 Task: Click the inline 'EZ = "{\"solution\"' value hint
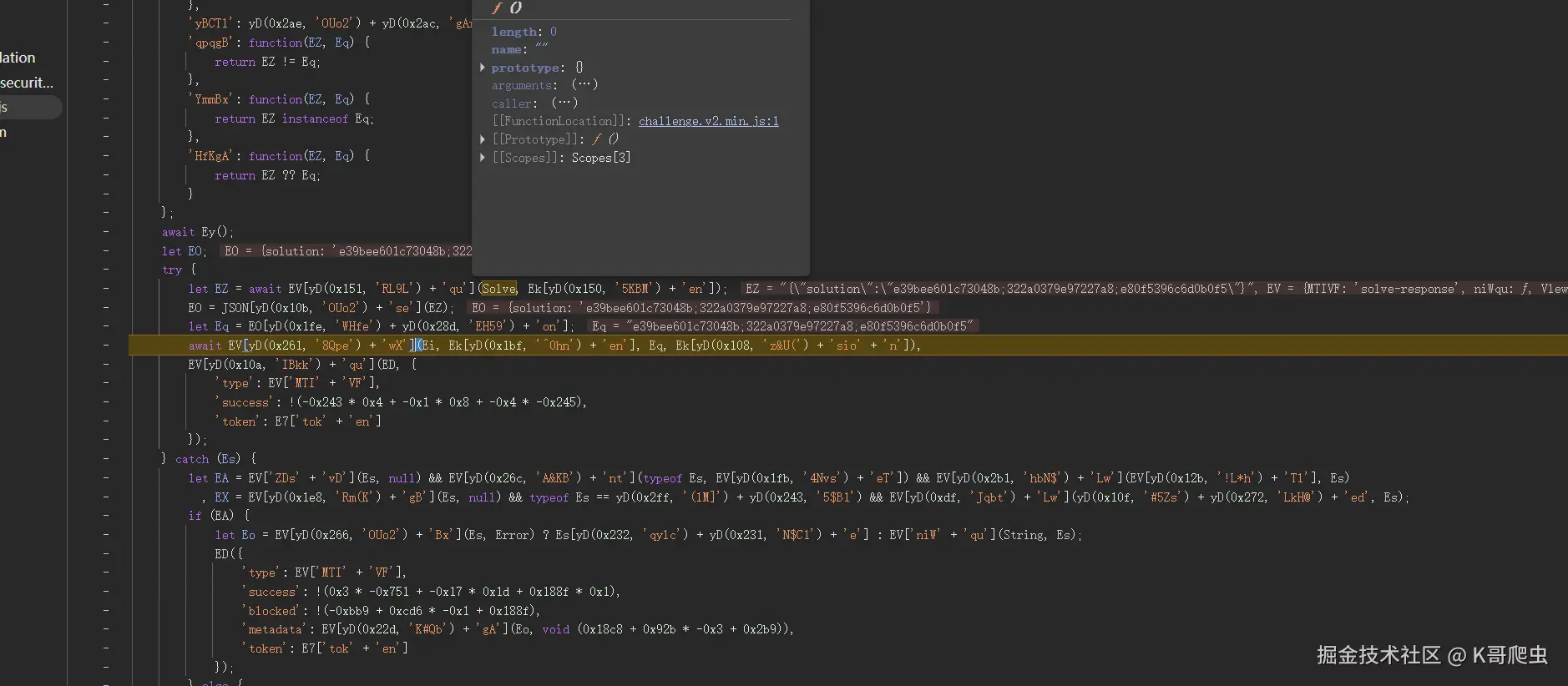(x=1001, y=289)
